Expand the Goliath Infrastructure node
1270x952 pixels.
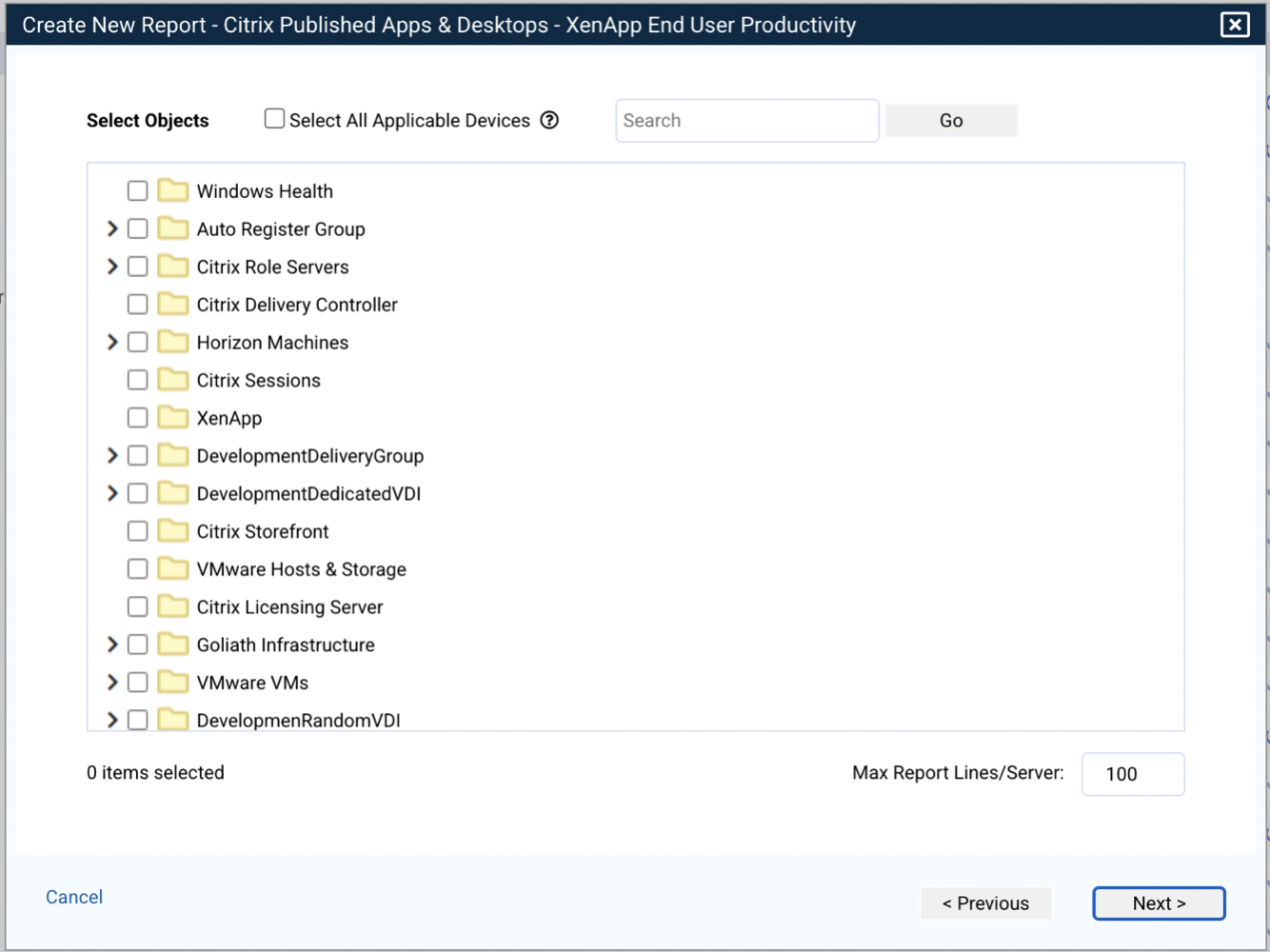pyautogui.click(x=112, y=645)
